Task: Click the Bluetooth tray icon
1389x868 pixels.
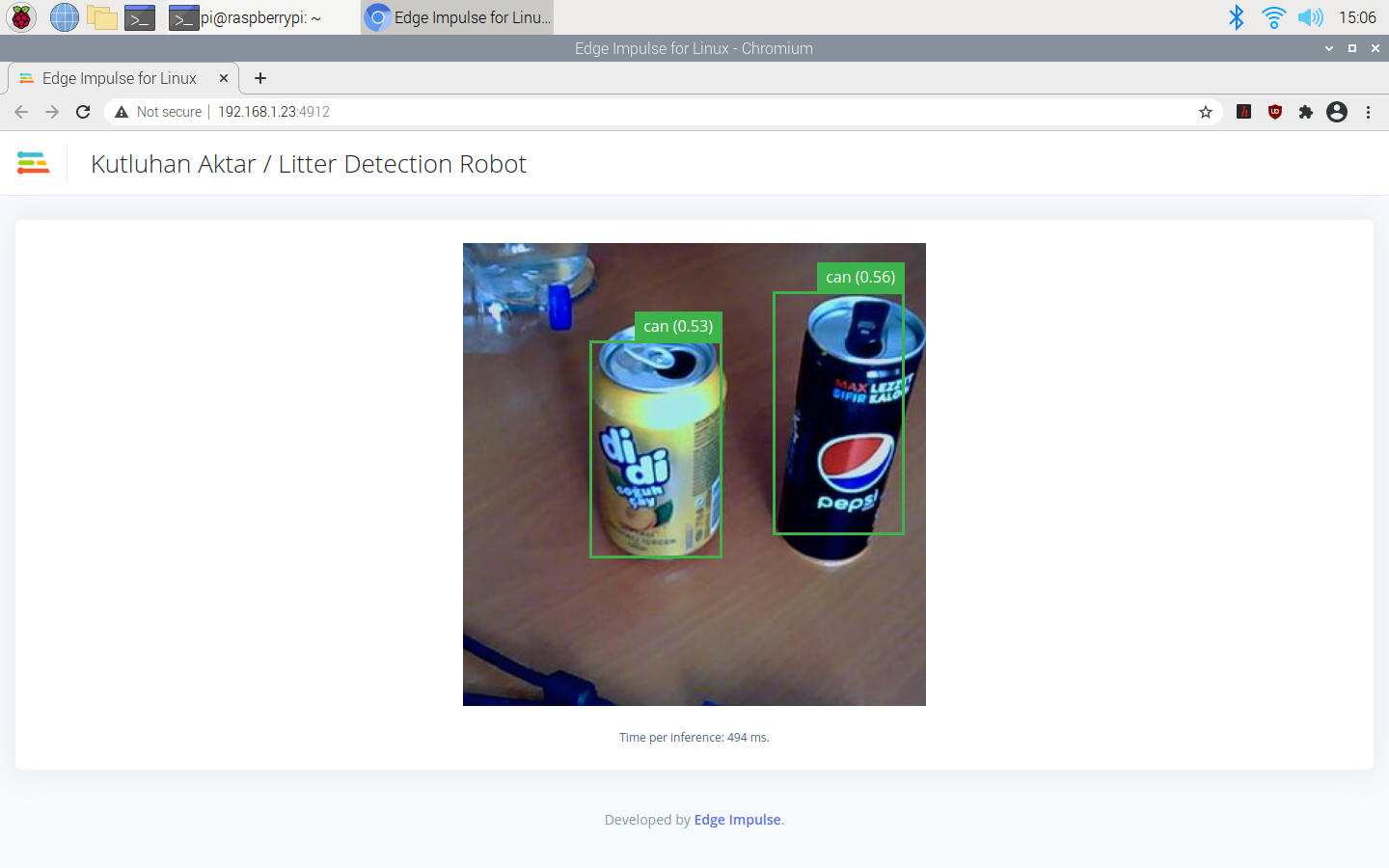Action: tap(1237, 17)
